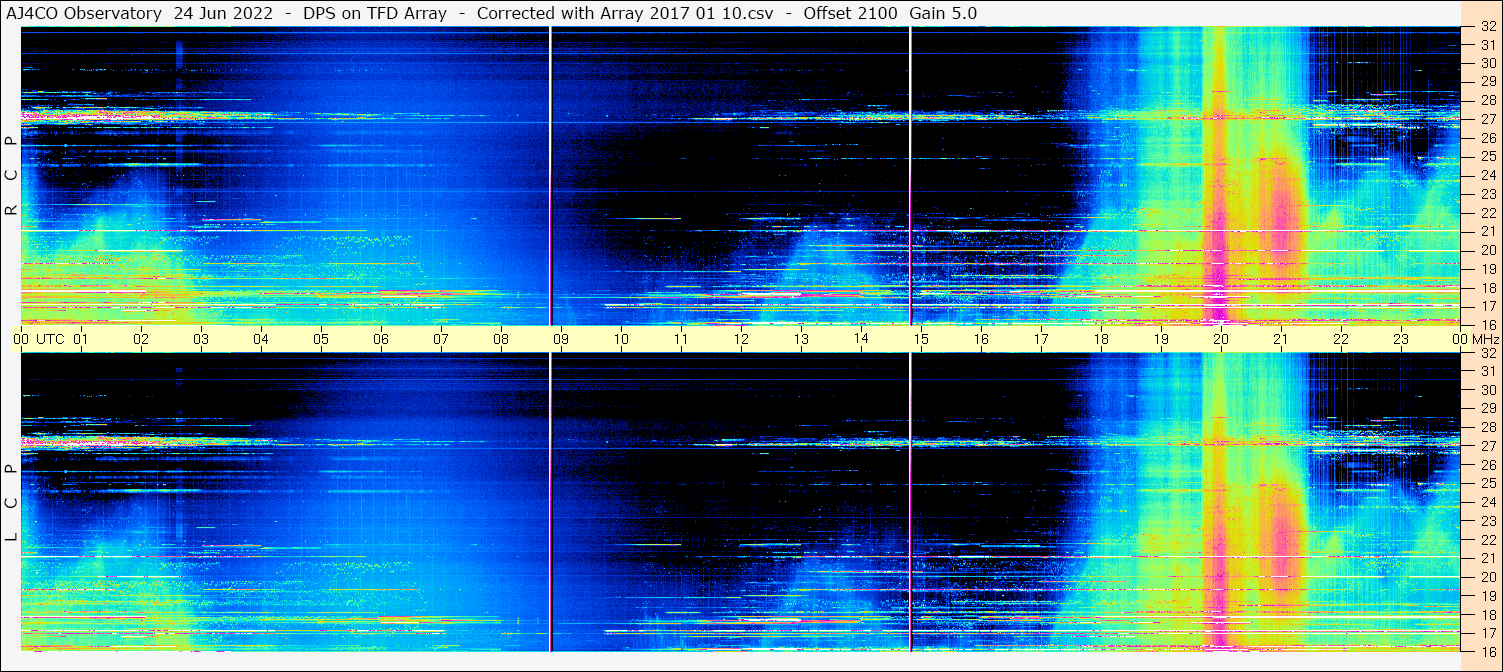The image size is (1503, 672).
Task: Click hour label "21" on the UTC time axis
Action: pyautogui.click(x=1281, y=339)
